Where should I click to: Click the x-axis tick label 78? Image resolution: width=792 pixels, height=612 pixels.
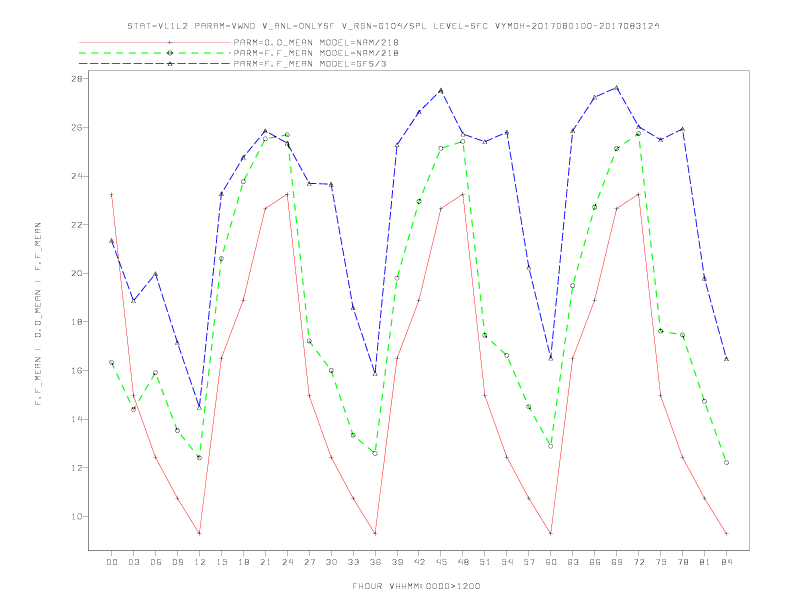[682, 562]
